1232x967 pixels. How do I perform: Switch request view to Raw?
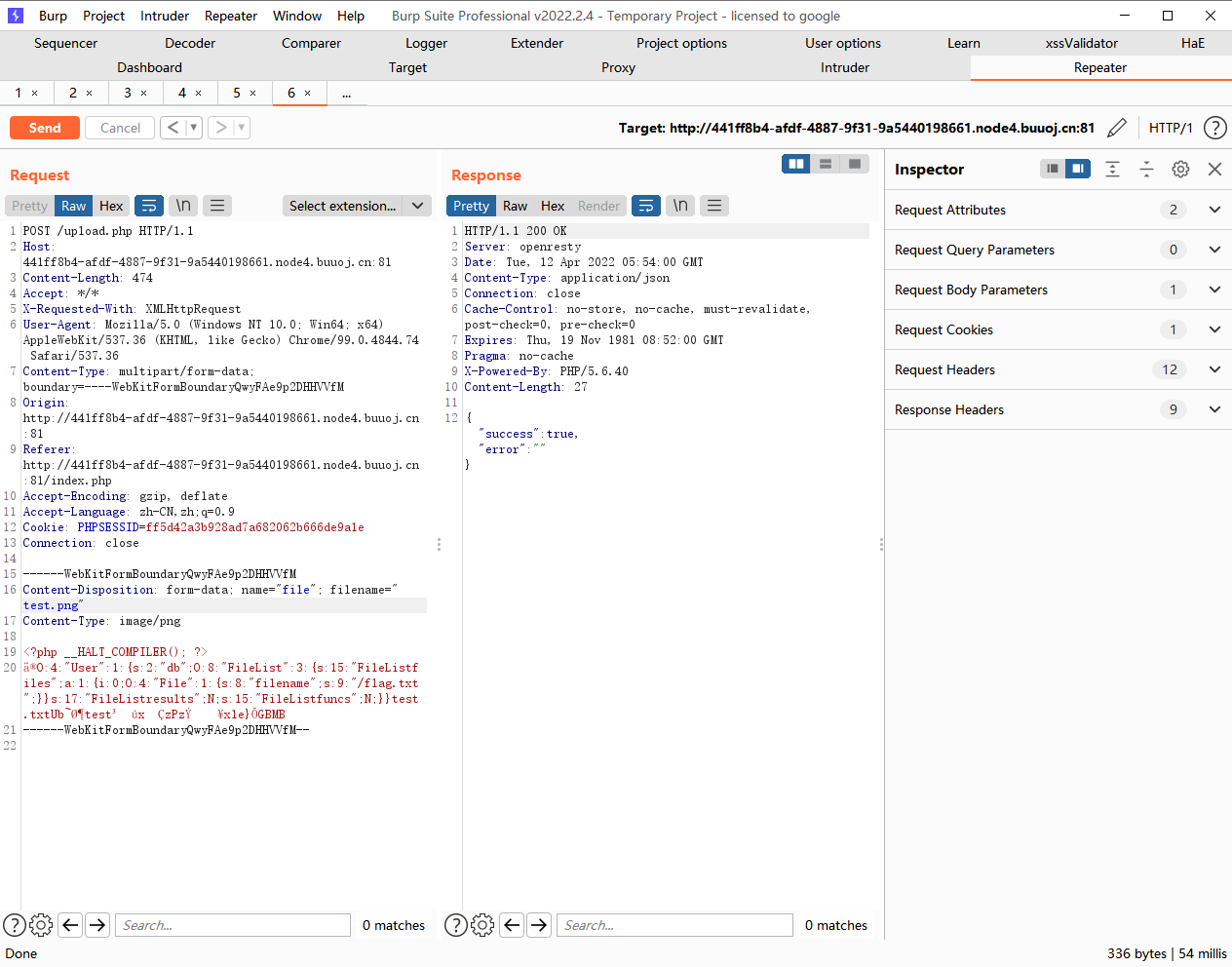tap(74, 206)
